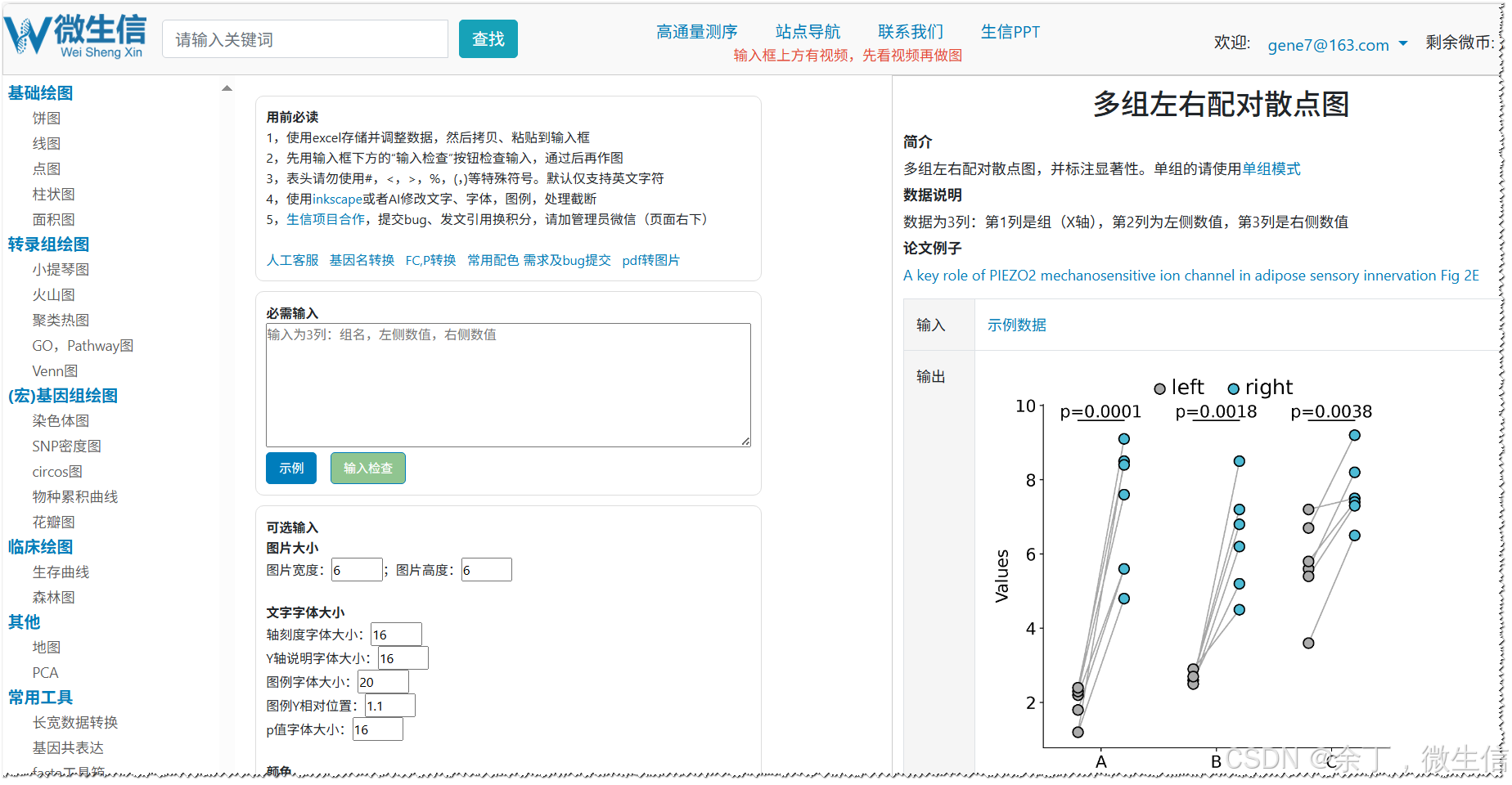The image size is (1512, 785).
Task: Select Venn图 in the sidebar
Action: [x=55, y=371]
